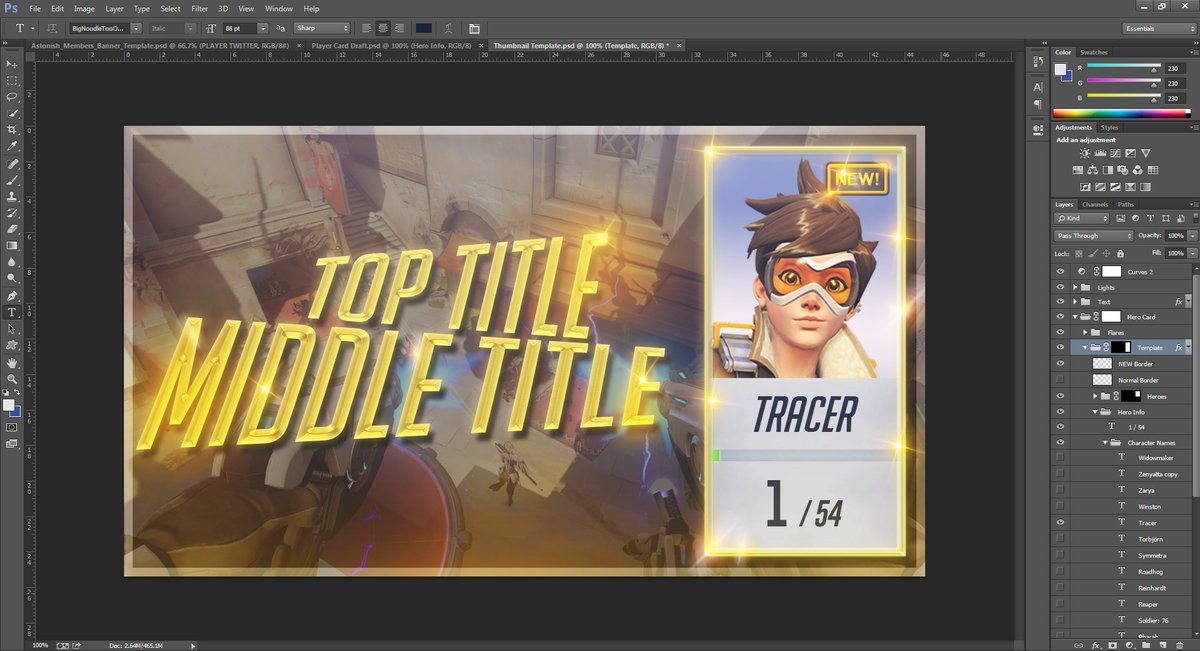The width and height of the screenshot is (1200, 651).
Task: Select the Zoom tool
Action: [12, 379]
